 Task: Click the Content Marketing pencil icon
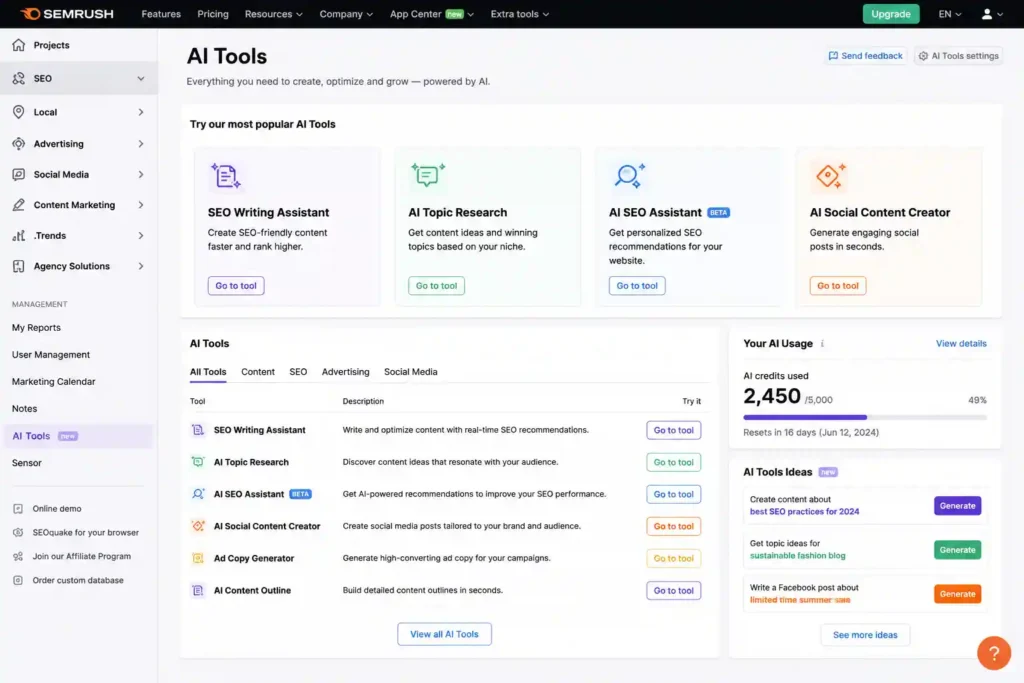tap(18, 205)
